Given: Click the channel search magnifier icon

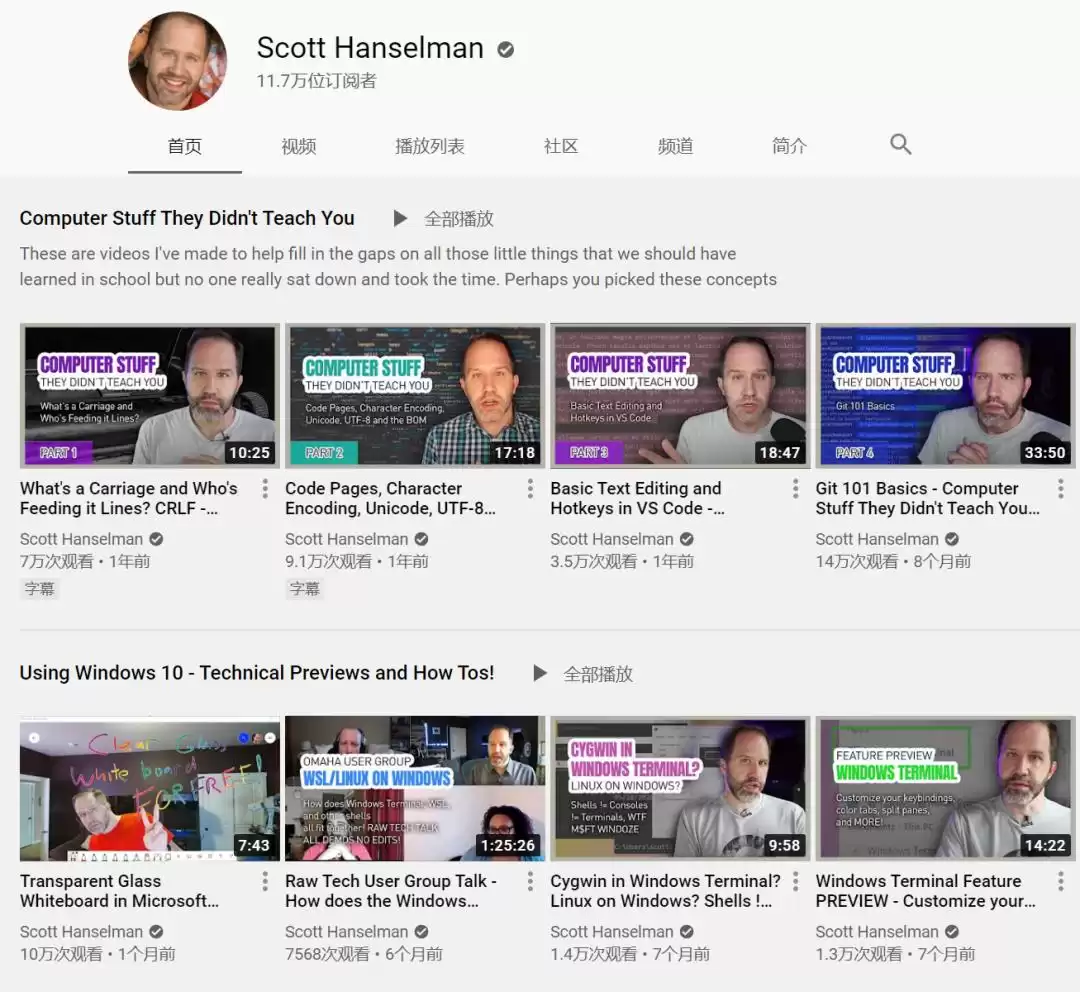Looking at the screenshot, I should (x=900, y=145).
